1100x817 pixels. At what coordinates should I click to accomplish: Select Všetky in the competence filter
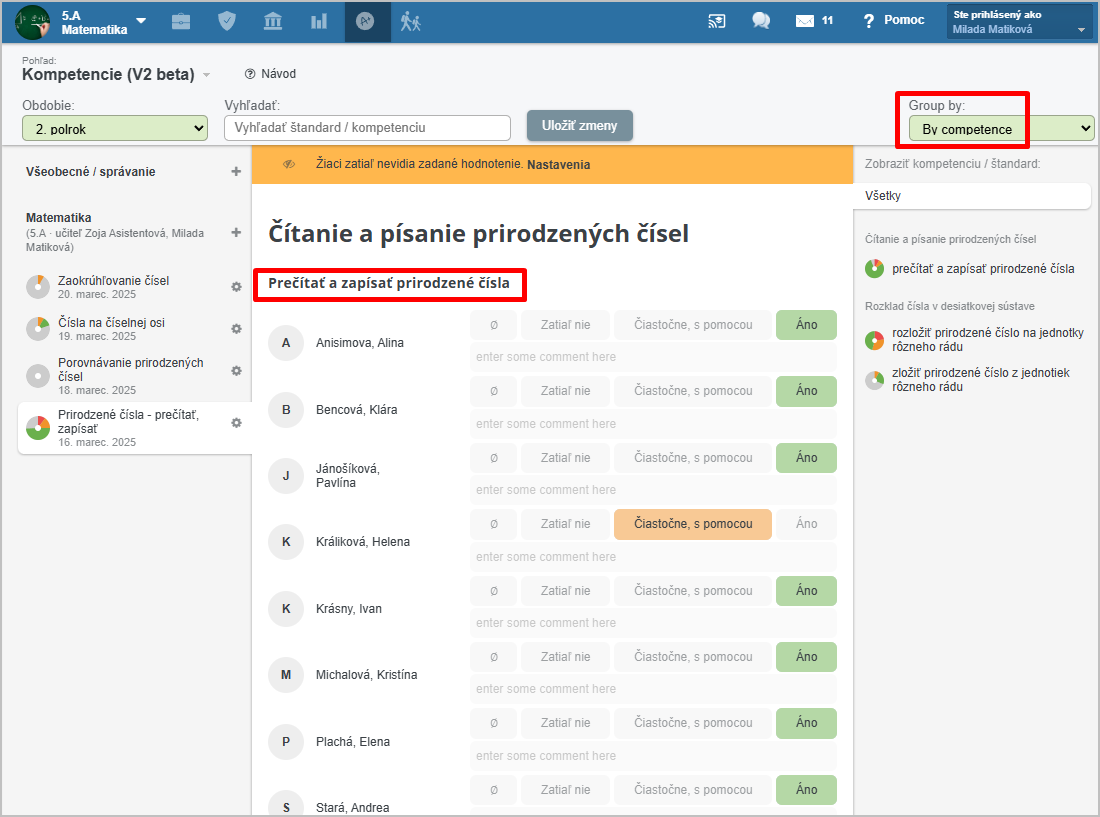click(971, 196)
